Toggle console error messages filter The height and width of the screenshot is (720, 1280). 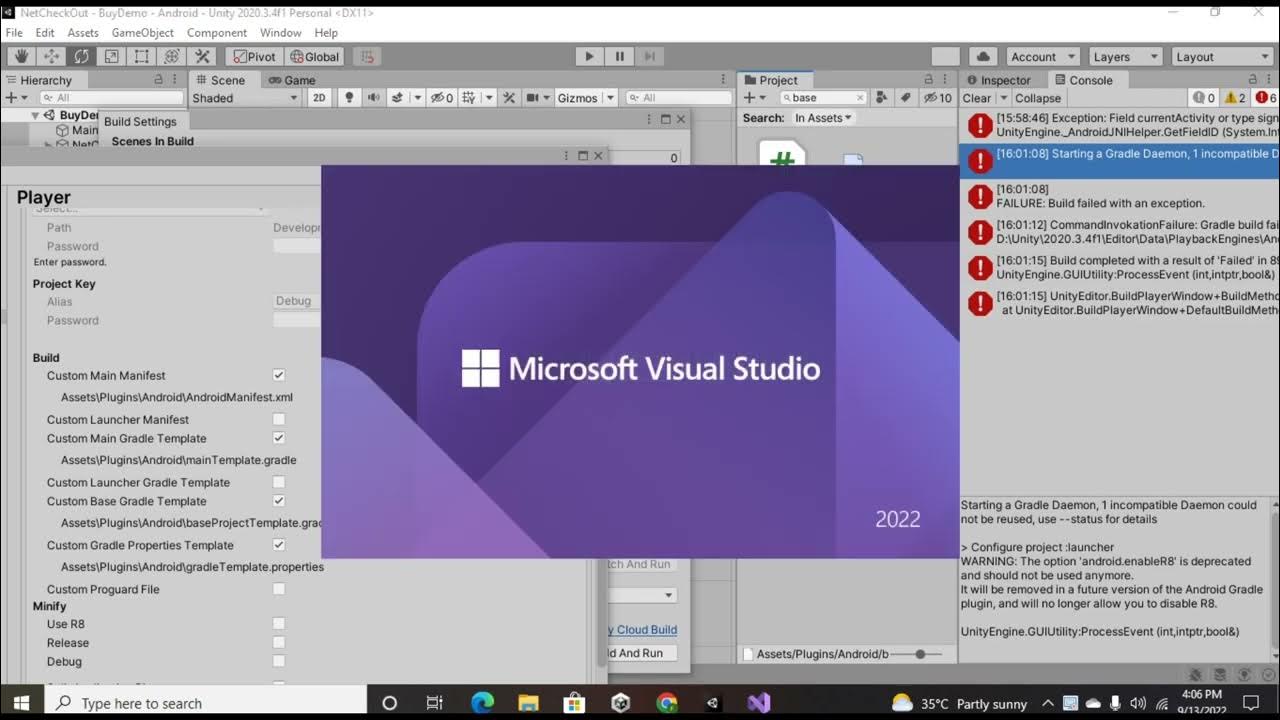[x=1265, y=98]
